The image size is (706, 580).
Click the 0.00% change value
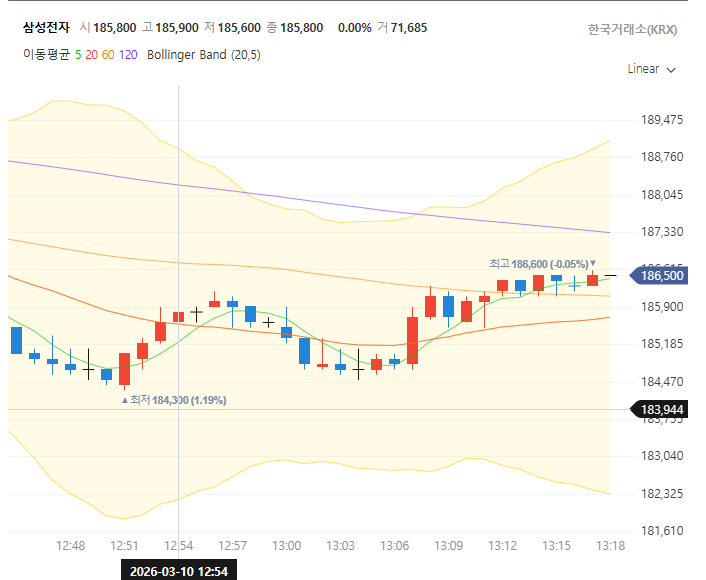pyautogui.click(x=354, y=28)
